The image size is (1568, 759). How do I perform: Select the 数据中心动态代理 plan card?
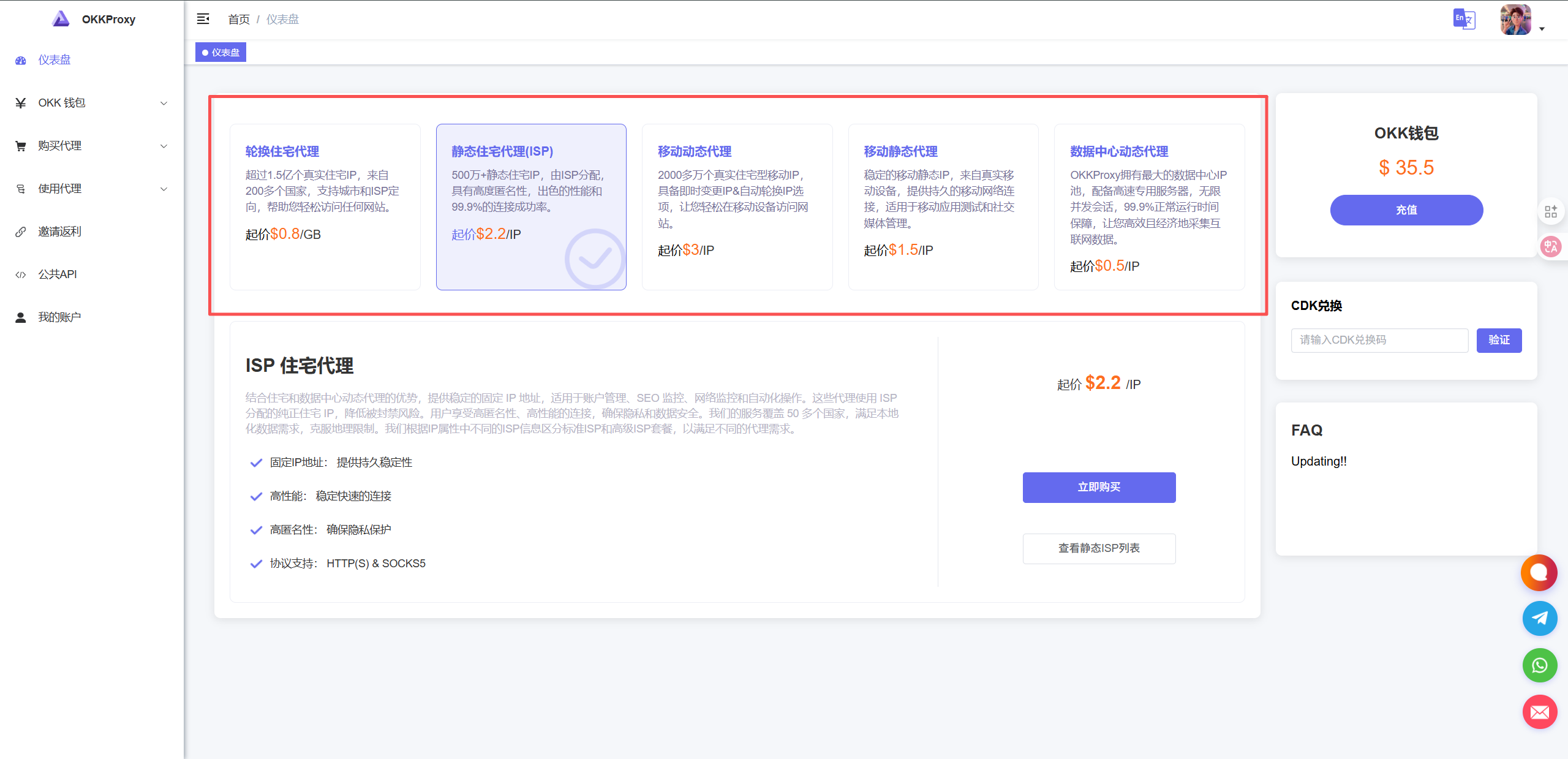tap(1149, 206)
